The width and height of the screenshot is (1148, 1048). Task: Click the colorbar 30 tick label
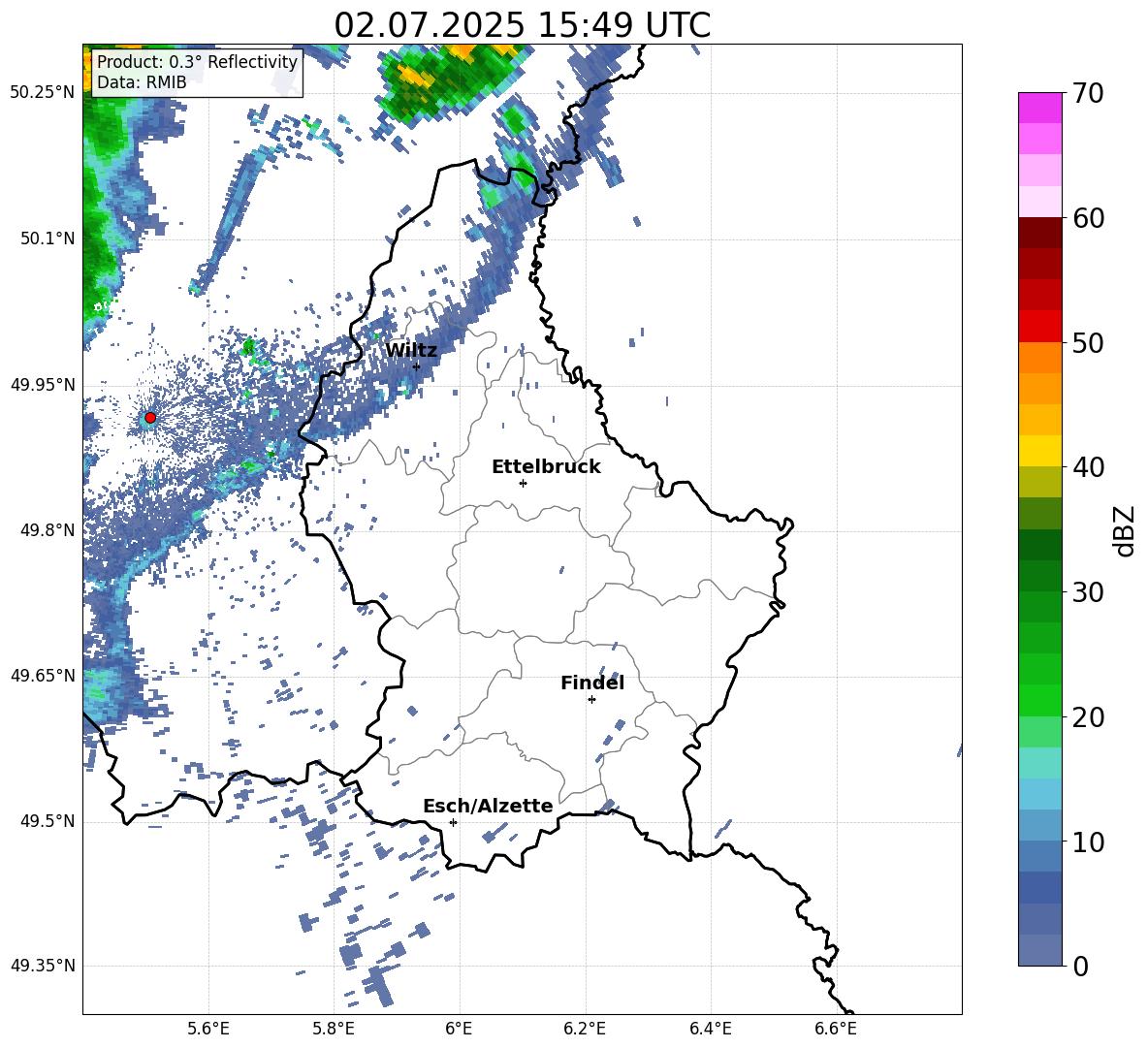click(1088, 592)
